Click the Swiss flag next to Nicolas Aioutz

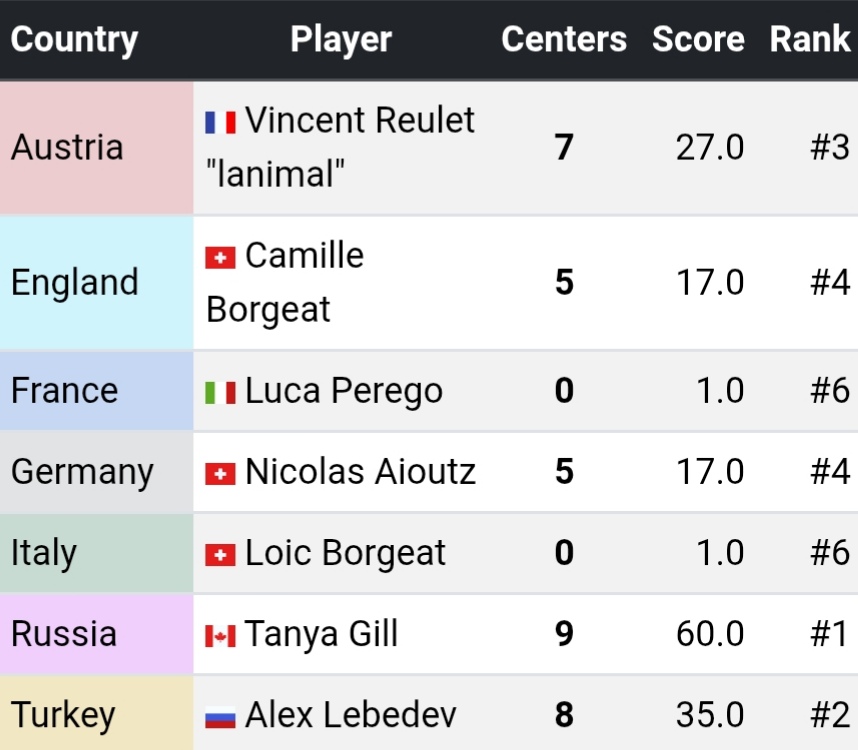[x=220, y=473]
